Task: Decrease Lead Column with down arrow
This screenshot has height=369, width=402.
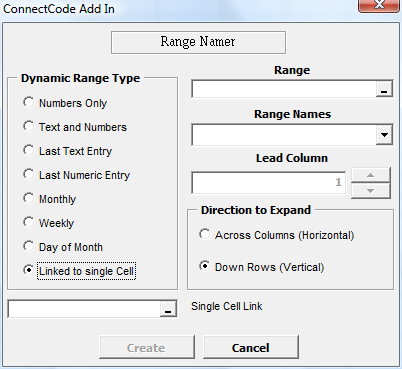Action: [x=371, y=191]
